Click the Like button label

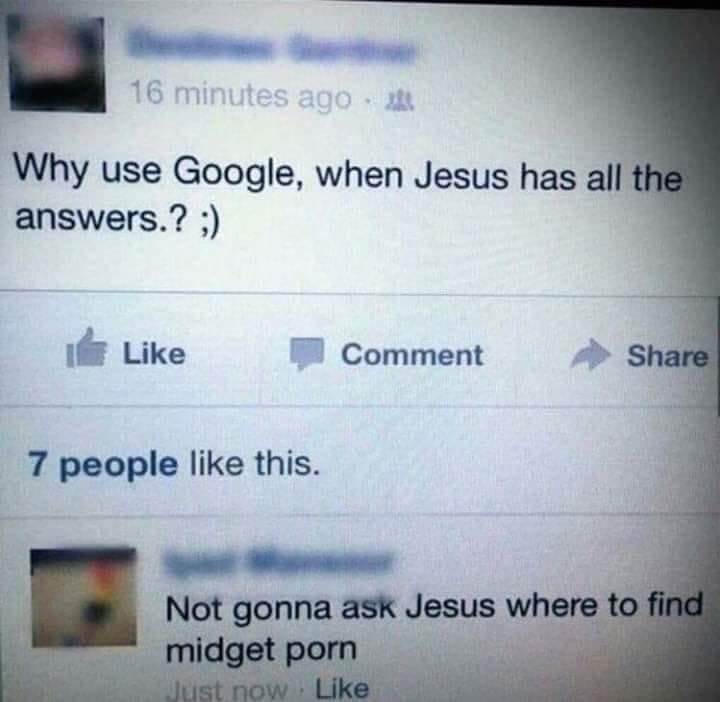154,354
